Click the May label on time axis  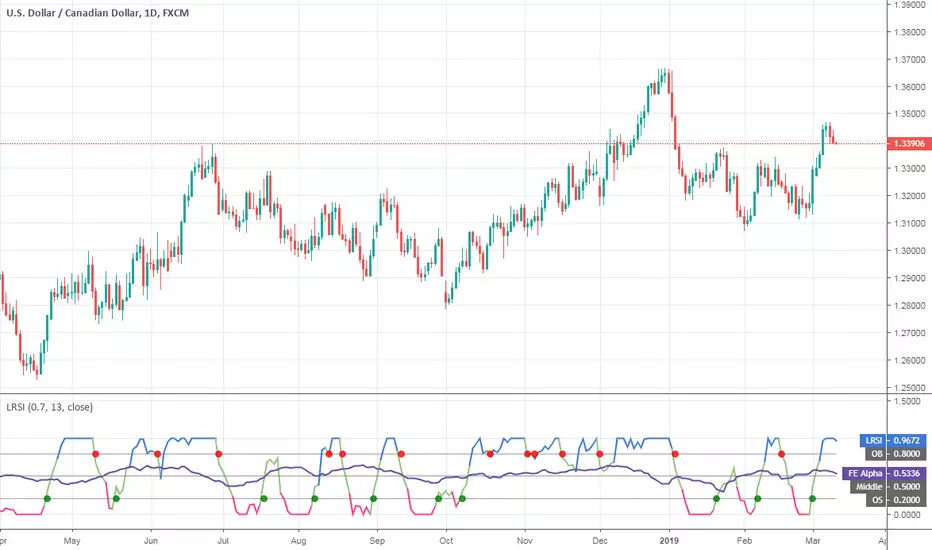pyautogui.click(x=72, y=540)
